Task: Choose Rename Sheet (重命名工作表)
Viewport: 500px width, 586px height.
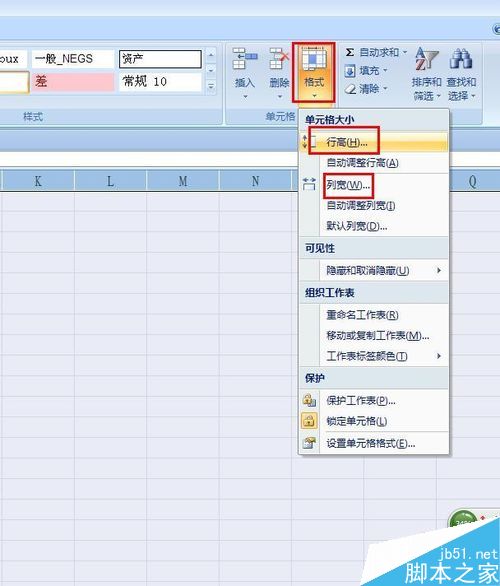Action: tap(374, 315)
